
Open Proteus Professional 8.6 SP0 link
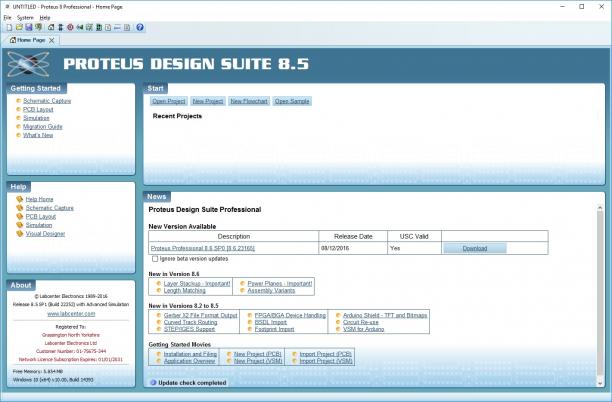click(x=203, y=248)
